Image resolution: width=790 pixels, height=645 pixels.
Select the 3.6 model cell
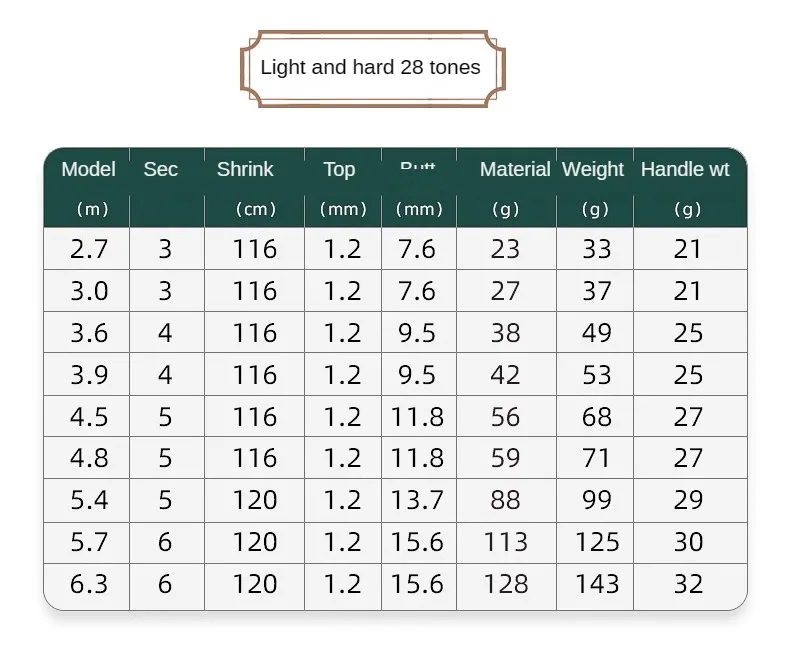89,333
